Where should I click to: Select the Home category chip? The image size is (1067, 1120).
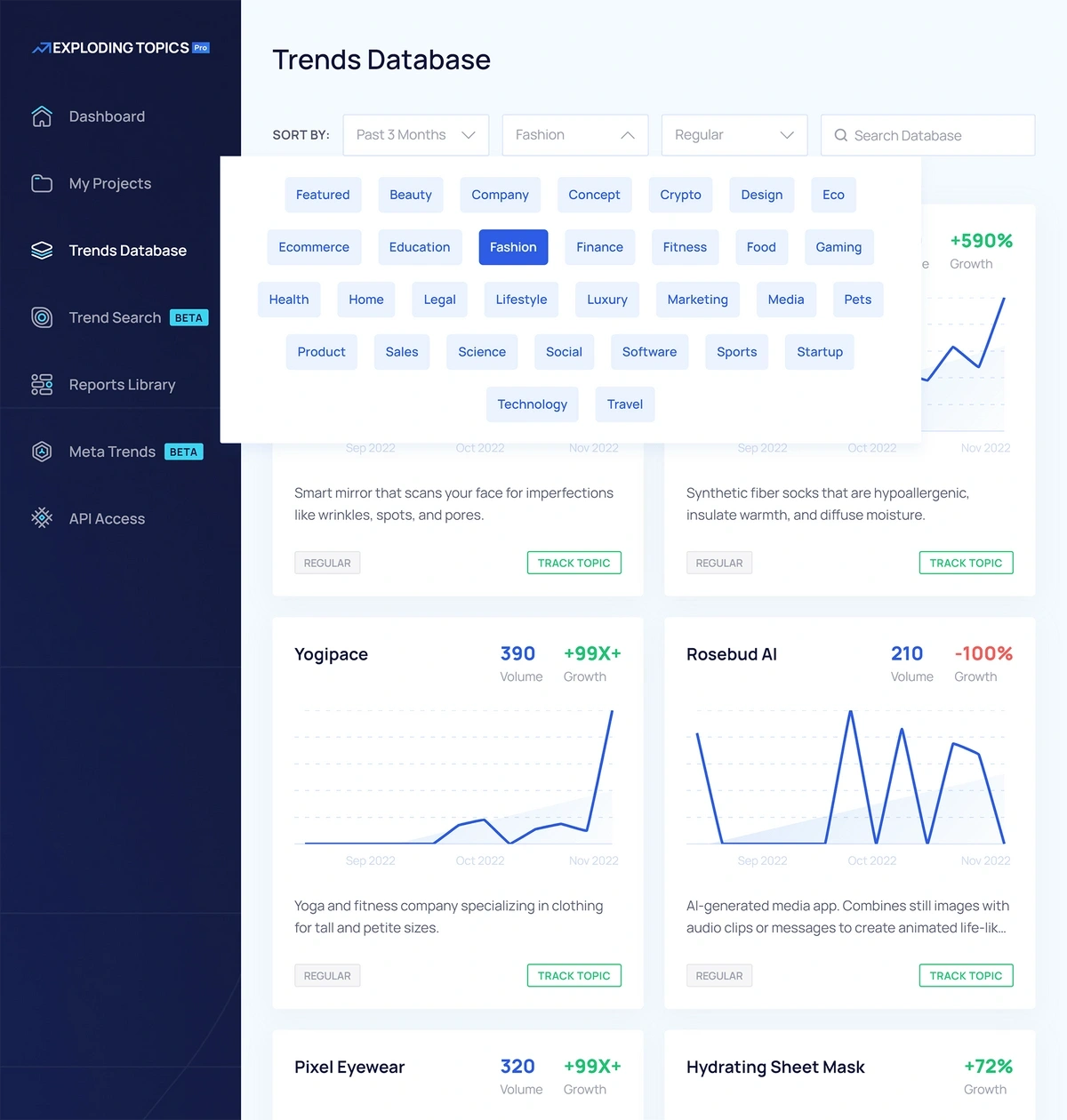366,300
